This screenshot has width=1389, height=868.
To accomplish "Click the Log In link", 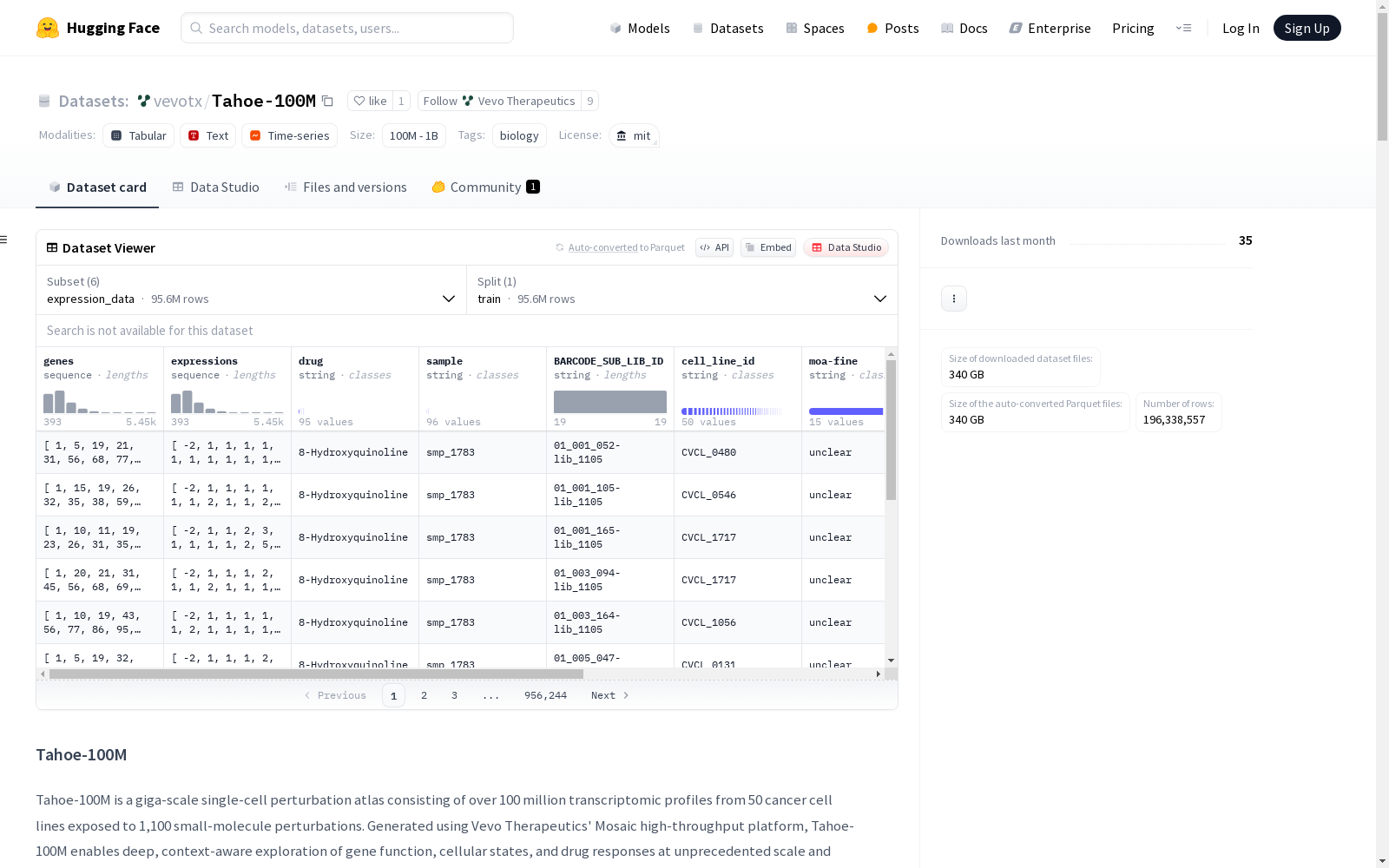I will coord(1241,28).
